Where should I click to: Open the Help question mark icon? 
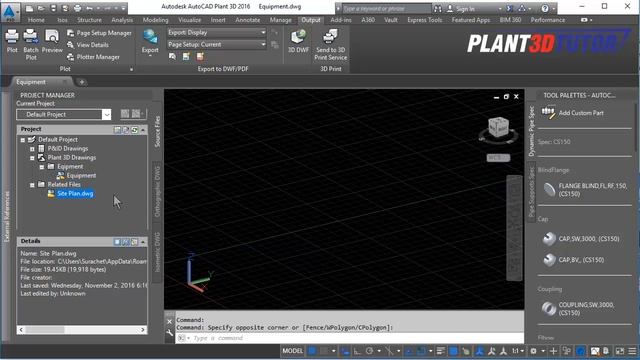[x=545, y=8]
